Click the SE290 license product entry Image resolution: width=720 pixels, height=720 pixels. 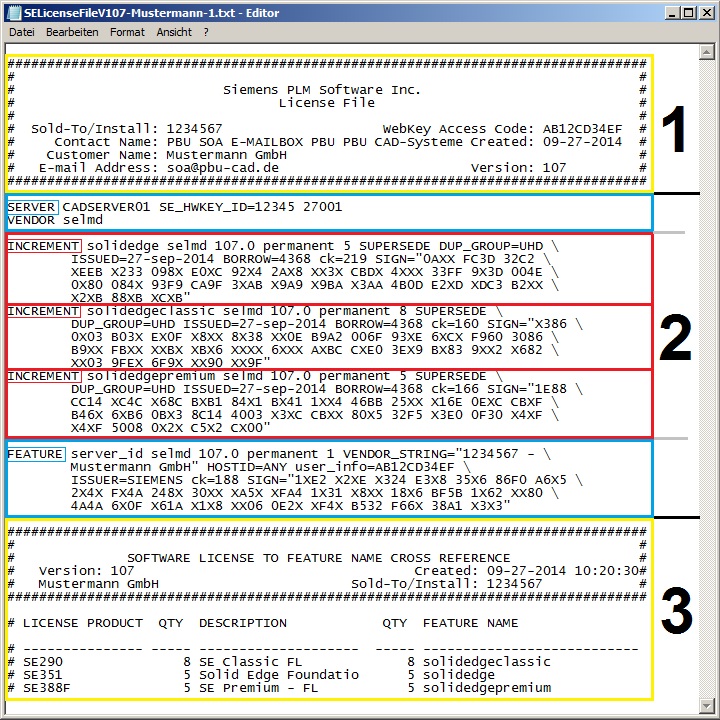coord(43,662)
